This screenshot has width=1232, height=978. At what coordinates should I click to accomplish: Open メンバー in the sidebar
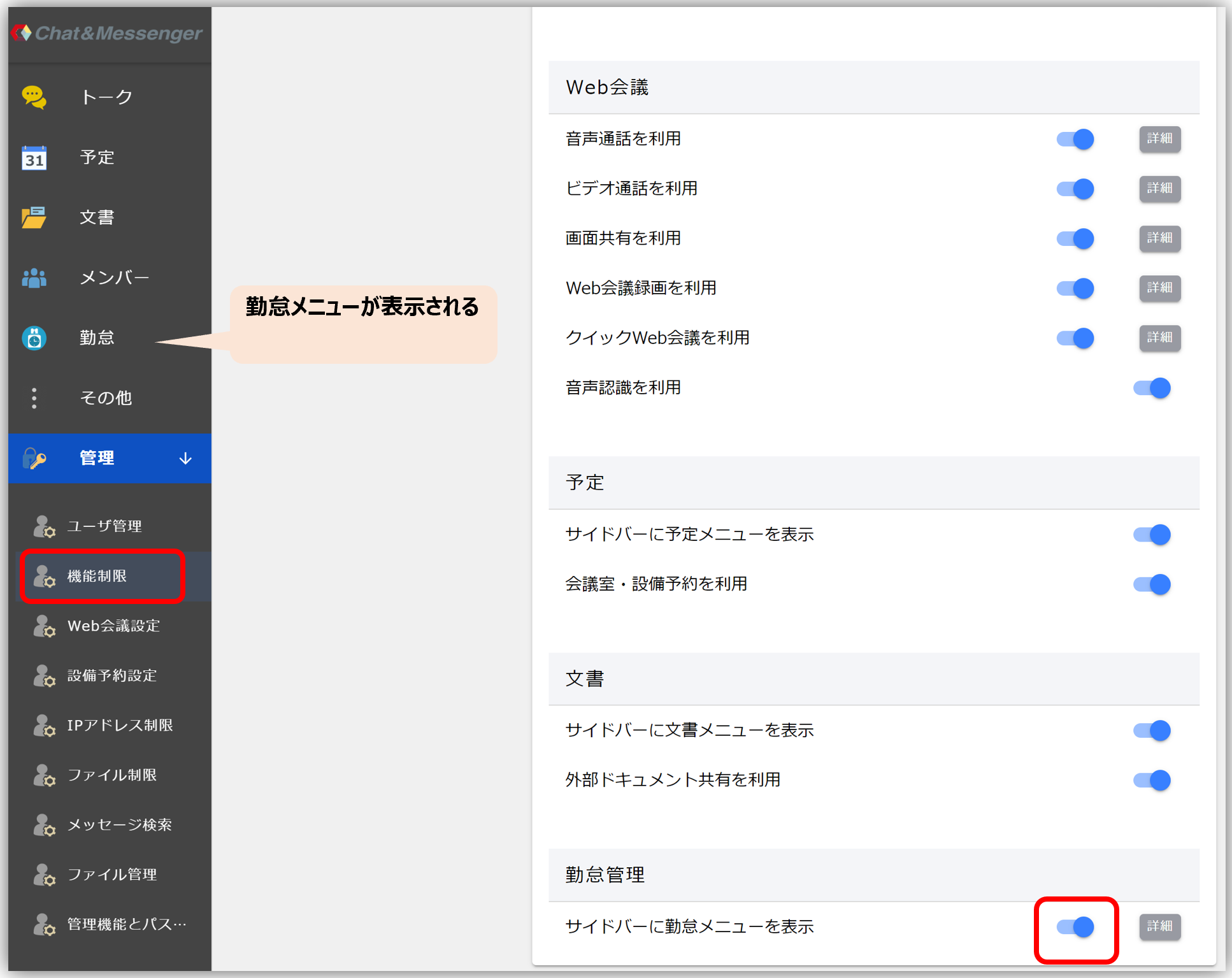click(x=110, y=278)
